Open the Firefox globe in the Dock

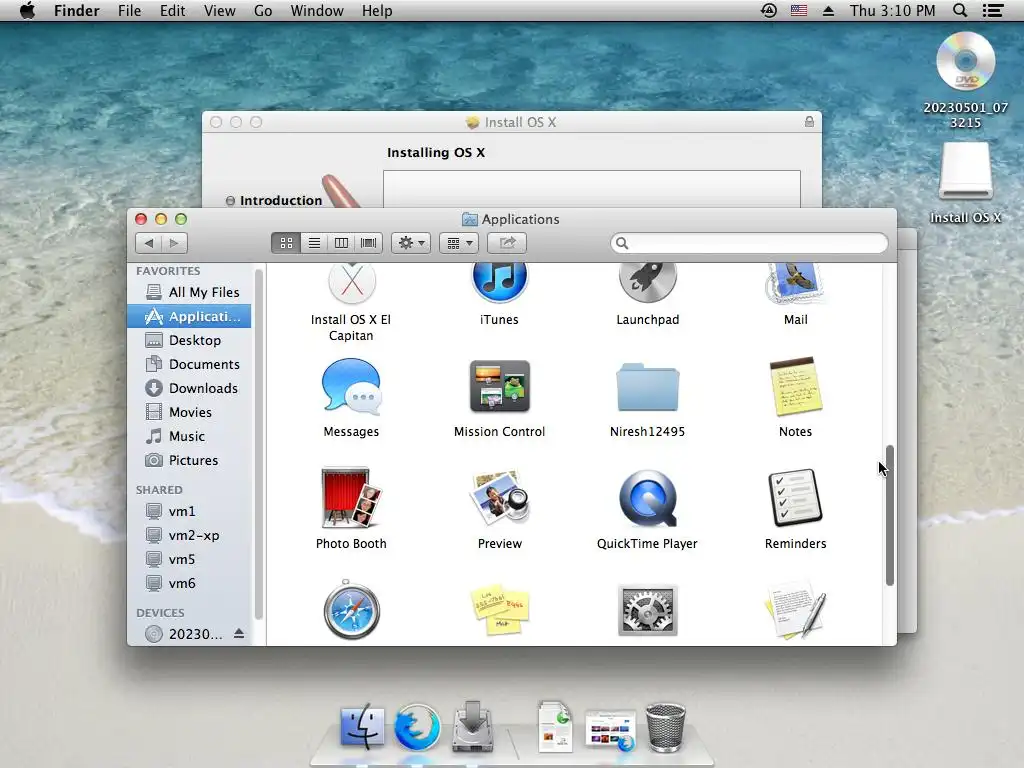point(417,726)
